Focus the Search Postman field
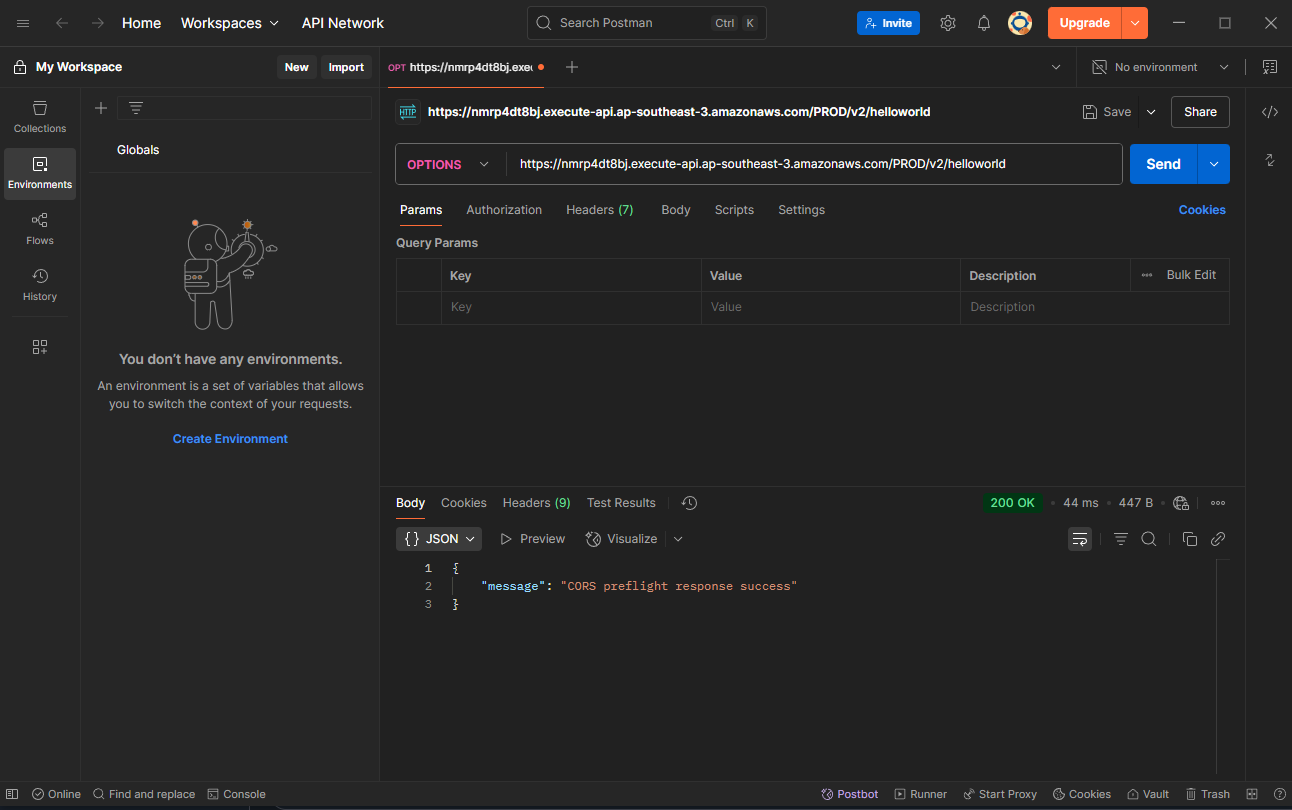Viewport: 1292px width, 810px height. coord(647,23)
